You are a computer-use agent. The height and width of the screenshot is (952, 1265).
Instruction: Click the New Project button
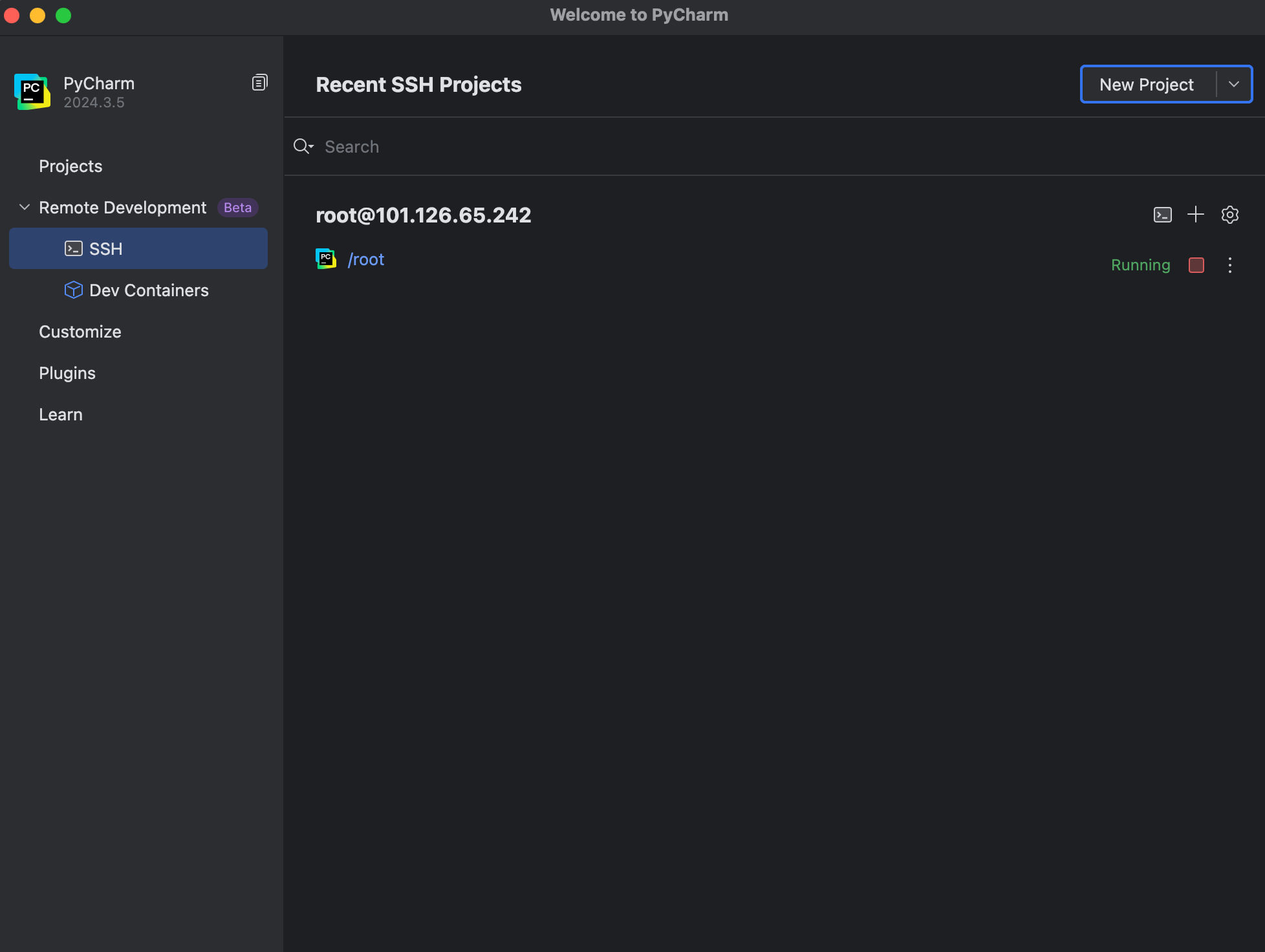point(1147,85)
